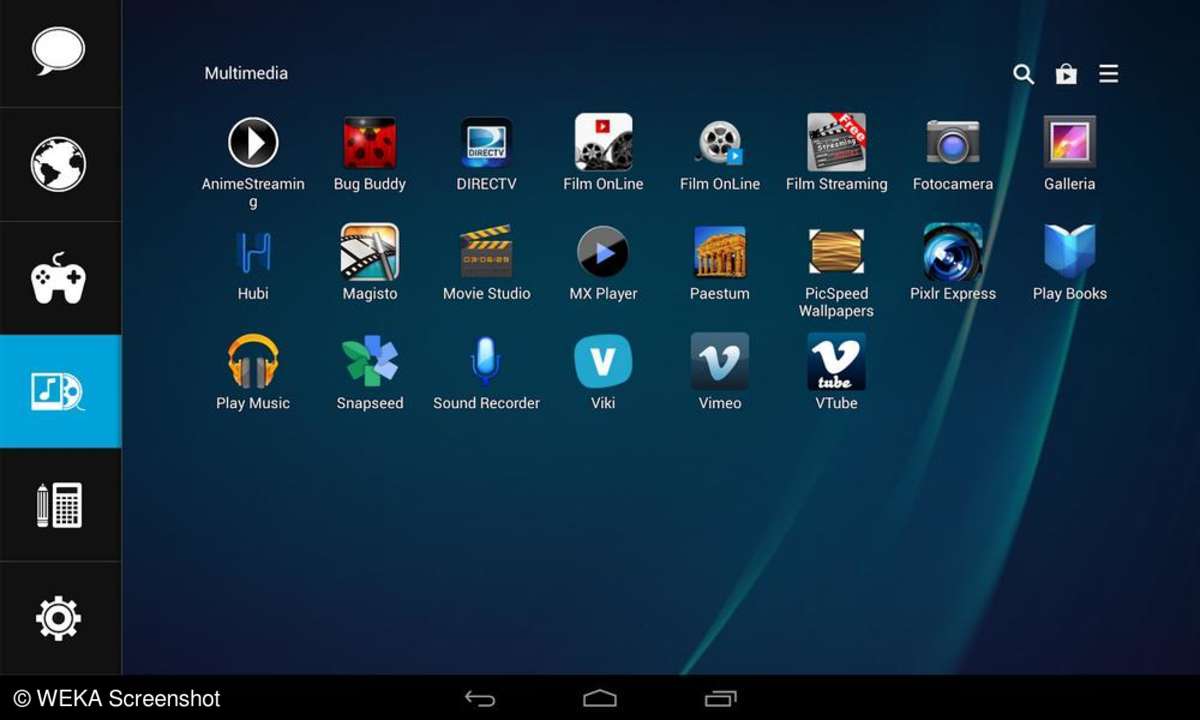Tap the Android back button
The width and height of the screenshot is (1200, 720).
pos(480,698)
